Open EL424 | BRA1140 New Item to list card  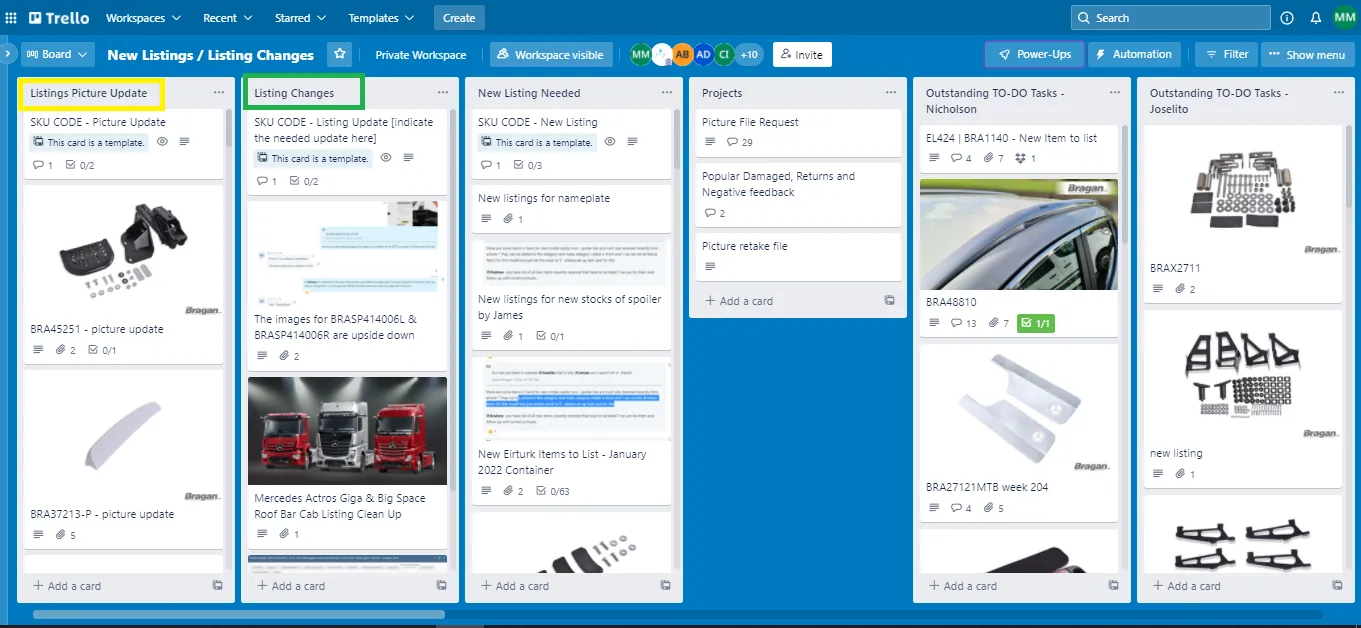(1019, 147)
